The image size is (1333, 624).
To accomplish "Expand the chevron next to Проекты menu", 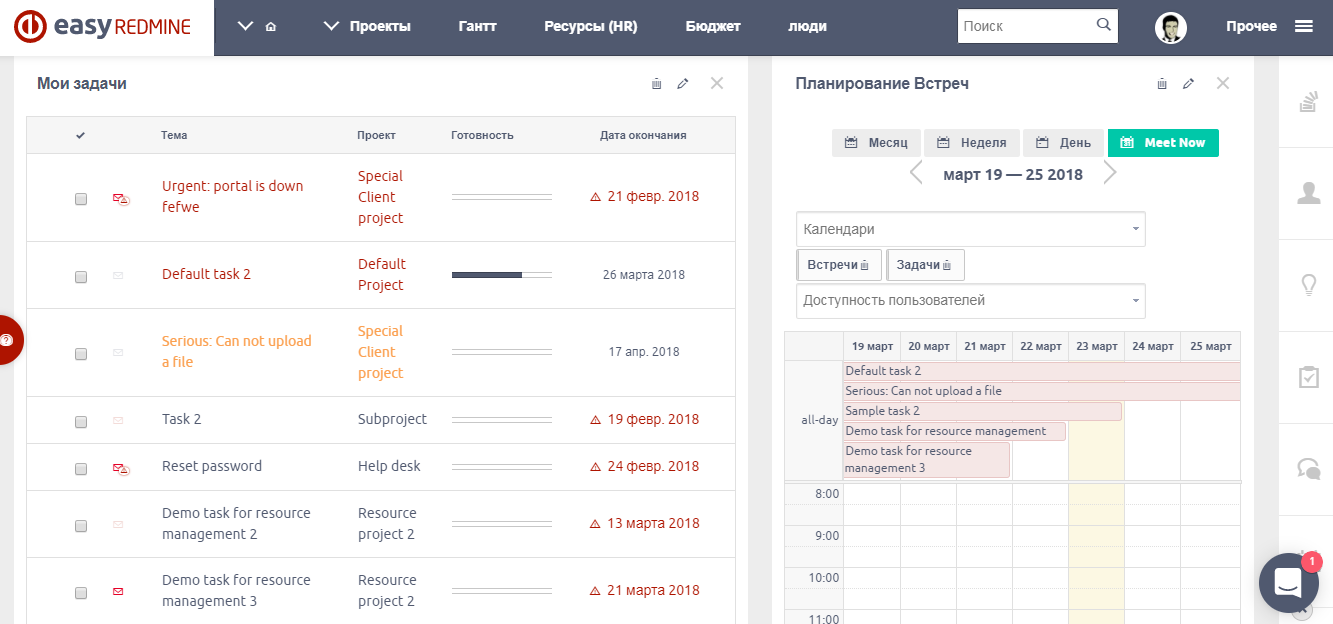I will [x=331, y=27].
